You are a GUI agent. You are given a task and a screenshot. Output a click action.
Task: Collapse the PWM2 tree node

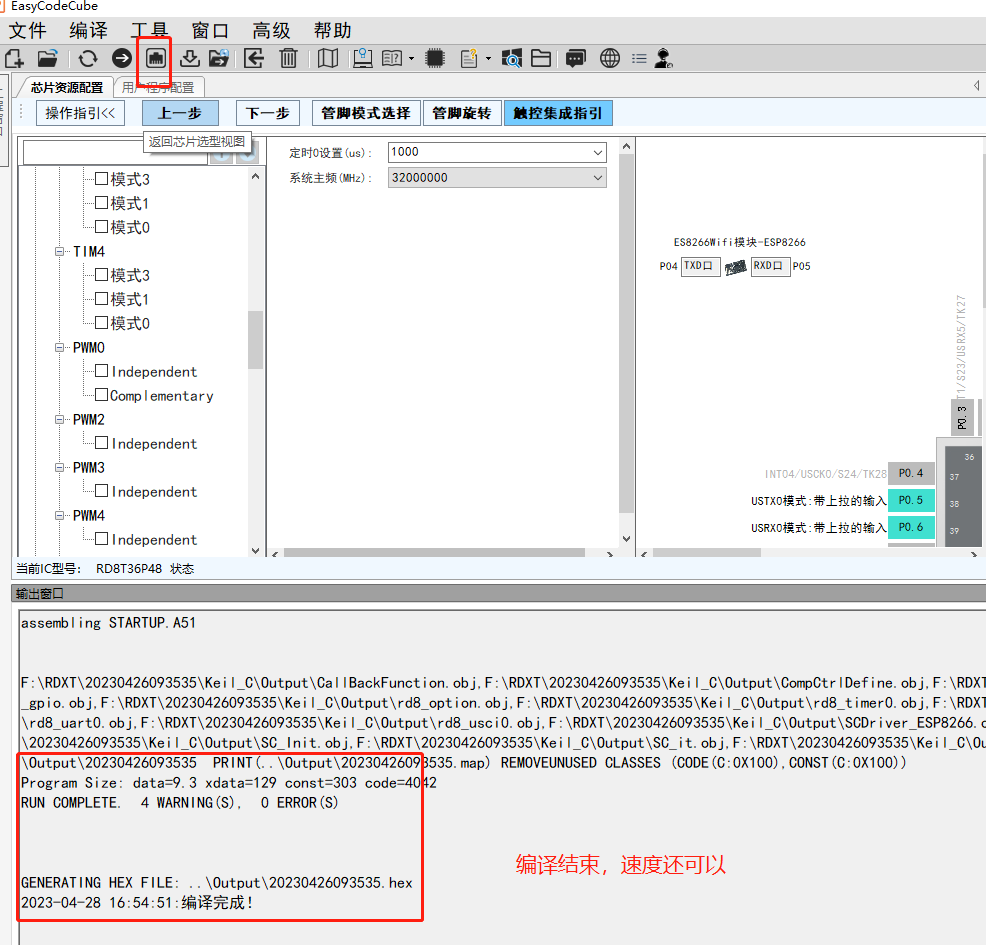pyautogui.click(x=59, y=419)
